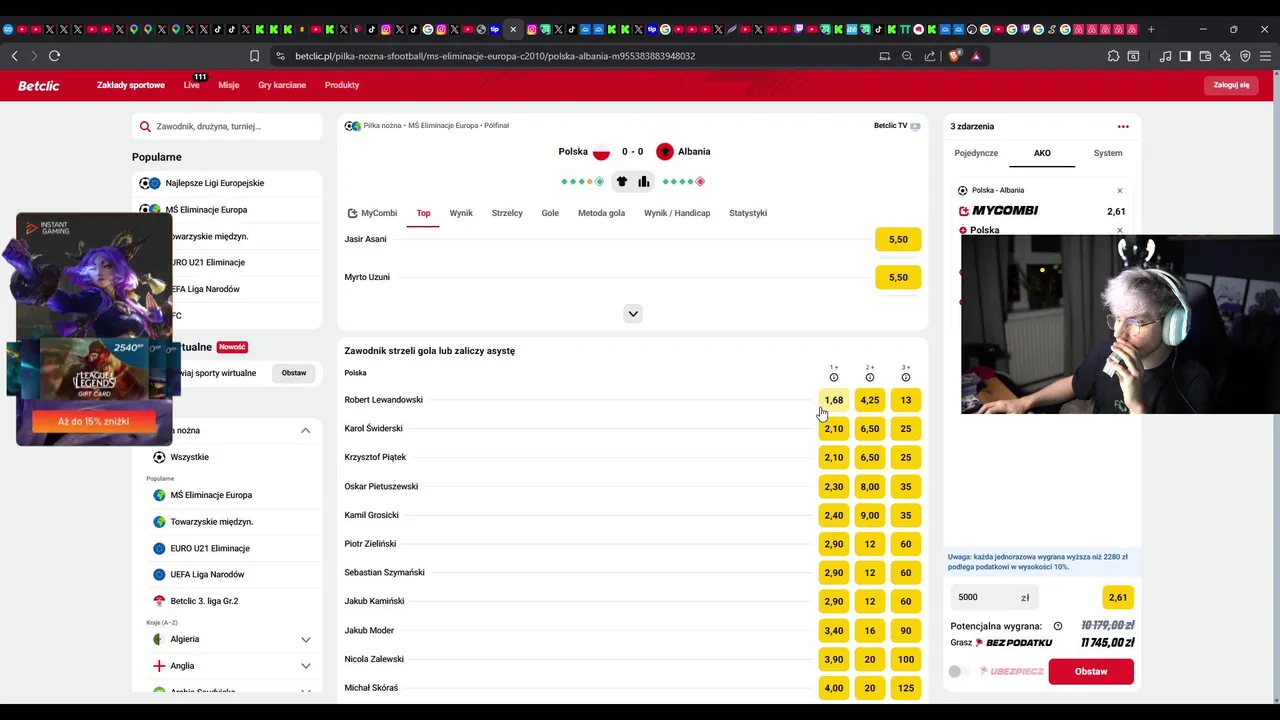Open the match jersey lineup icon
Viewport: 1280px width, 720px height.
tap(622, 181)
